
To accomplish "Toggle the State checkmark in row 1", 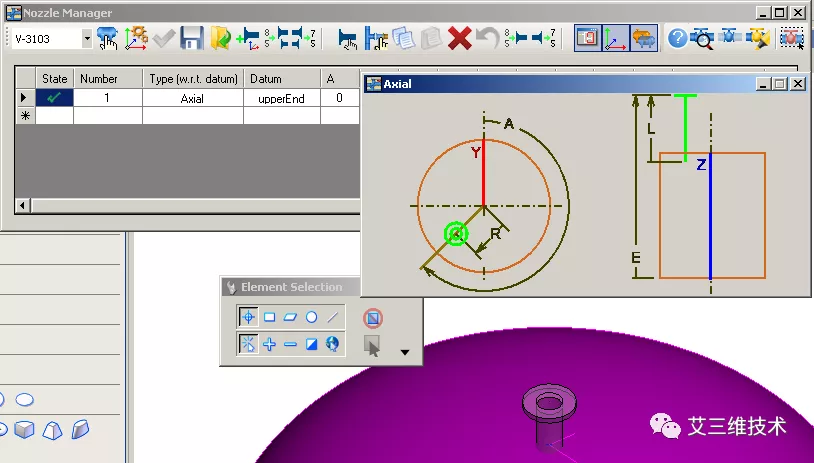I will [x=54, y=98].
